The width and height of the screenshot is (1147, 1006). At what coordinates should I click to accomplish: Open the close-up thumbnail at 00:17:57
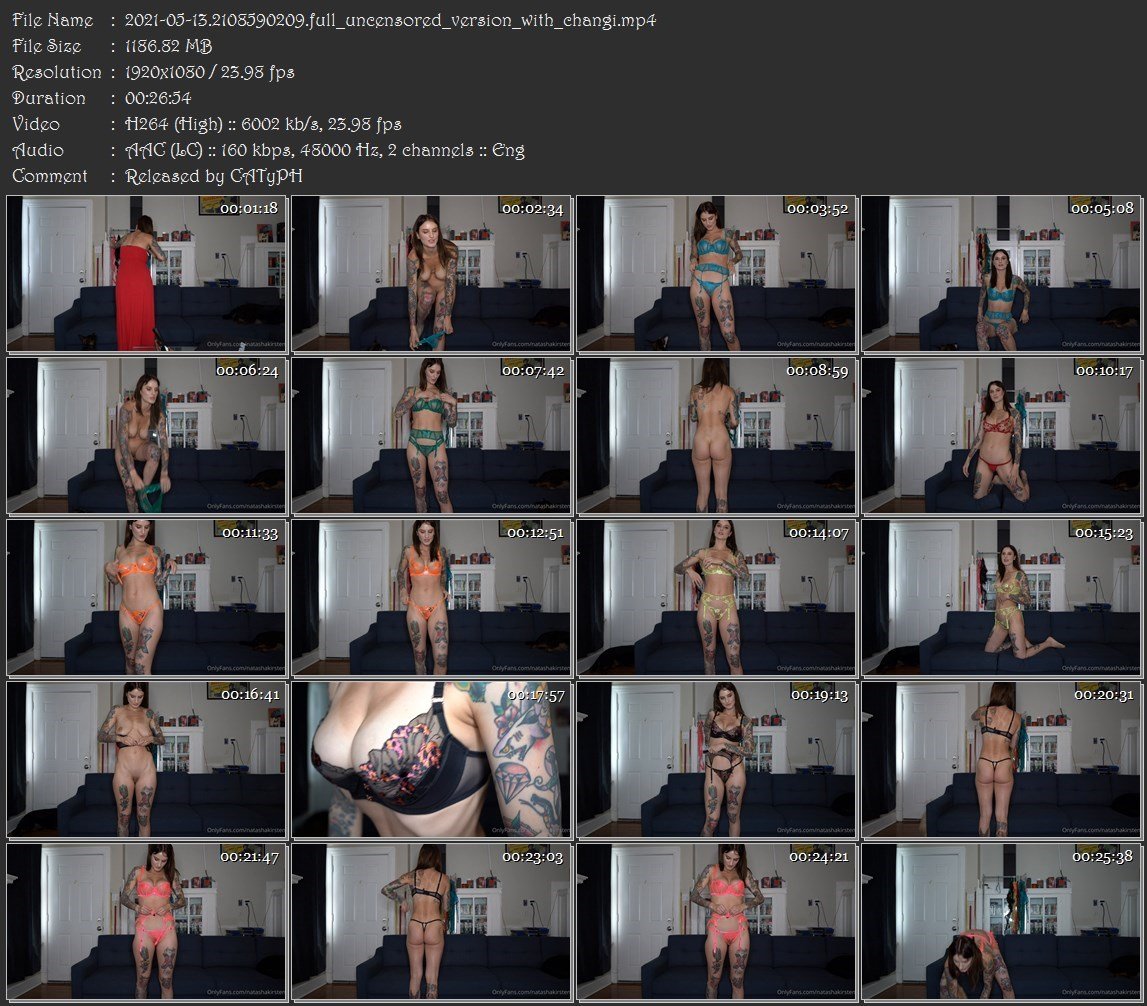click(431, 759)
